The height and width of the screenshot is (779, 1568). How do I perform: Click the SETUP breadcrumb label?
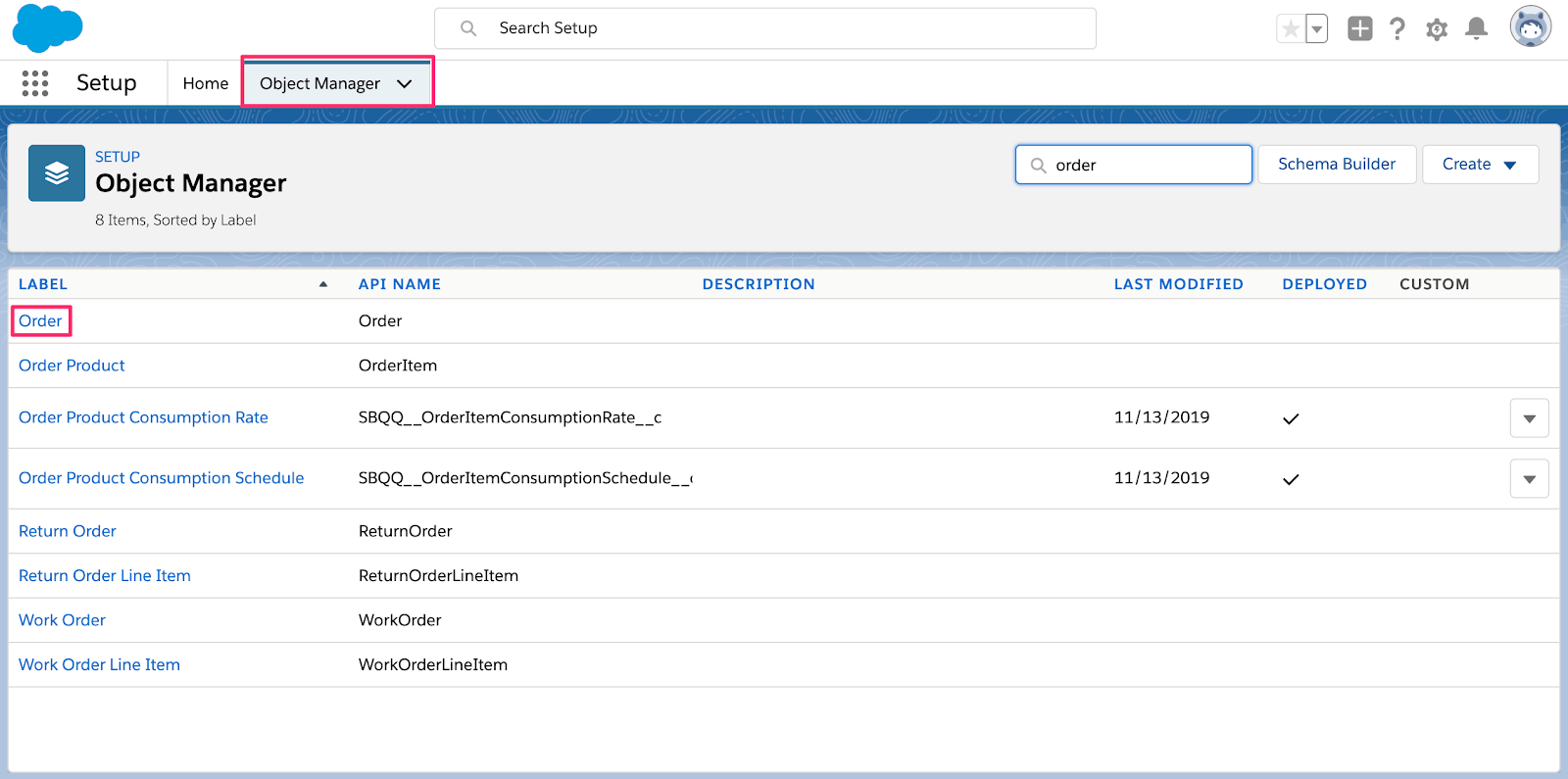(x=118, y=157)
